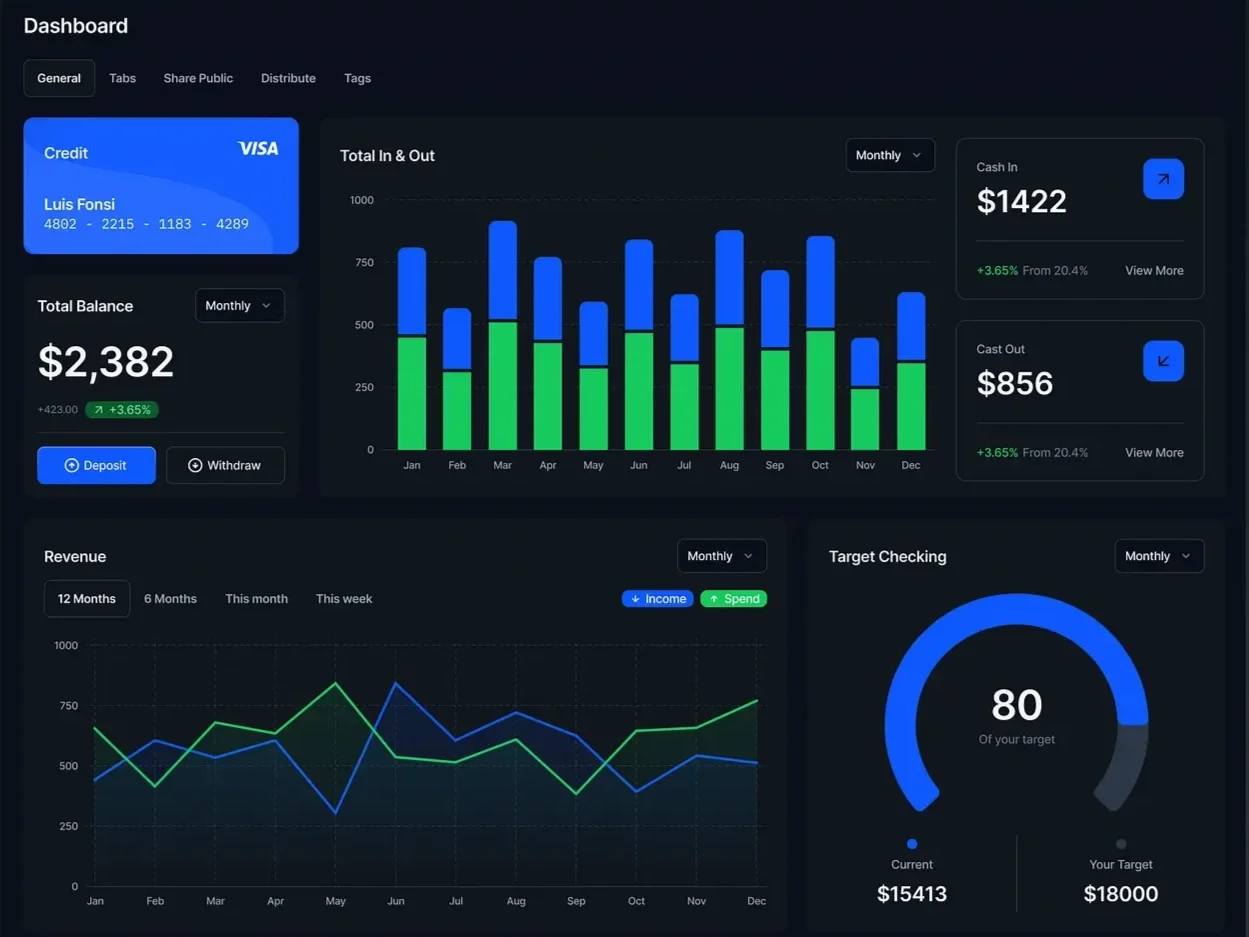
Task: Switch to the Share Public tab
Action: pyautogui.click(x=197, y=78)
